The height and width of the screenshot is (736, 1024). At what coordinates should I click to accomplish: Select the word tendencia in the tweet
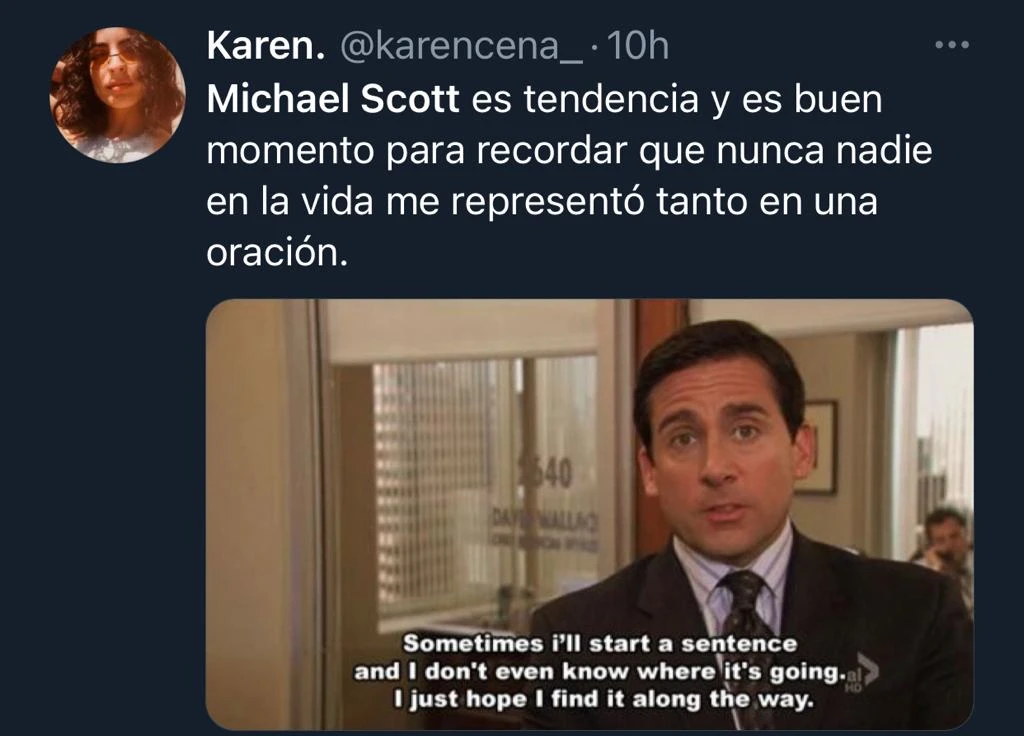click(x=611, y=99)
